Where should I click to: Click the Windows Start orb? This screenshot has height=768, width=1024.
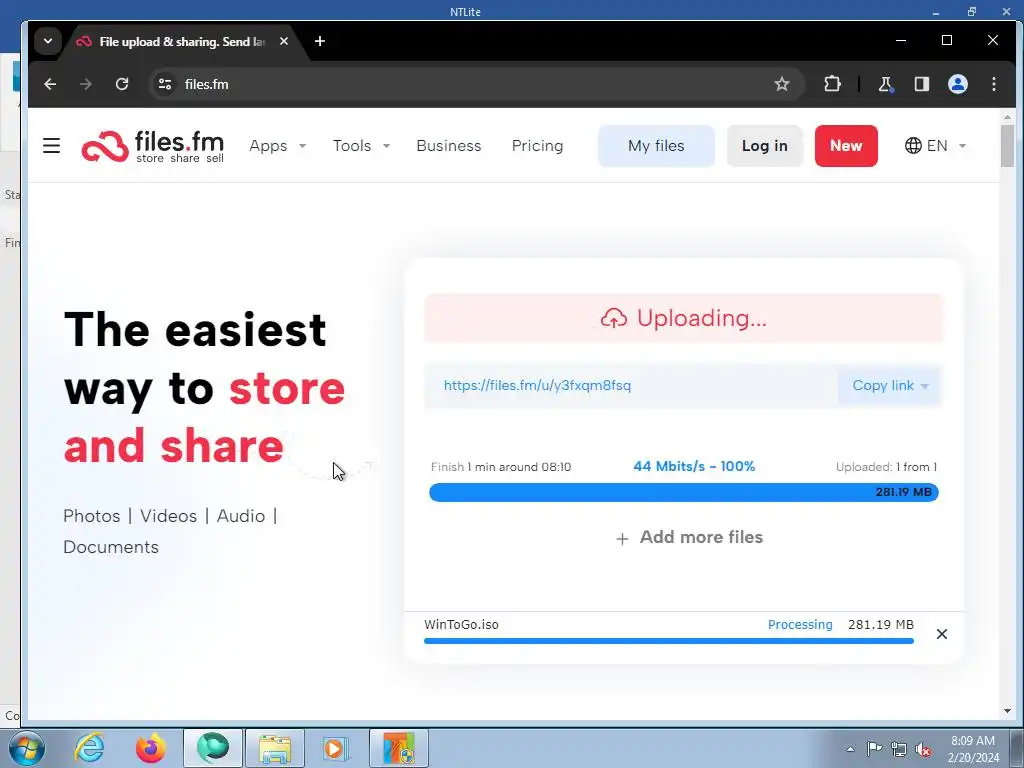[27, 748]
